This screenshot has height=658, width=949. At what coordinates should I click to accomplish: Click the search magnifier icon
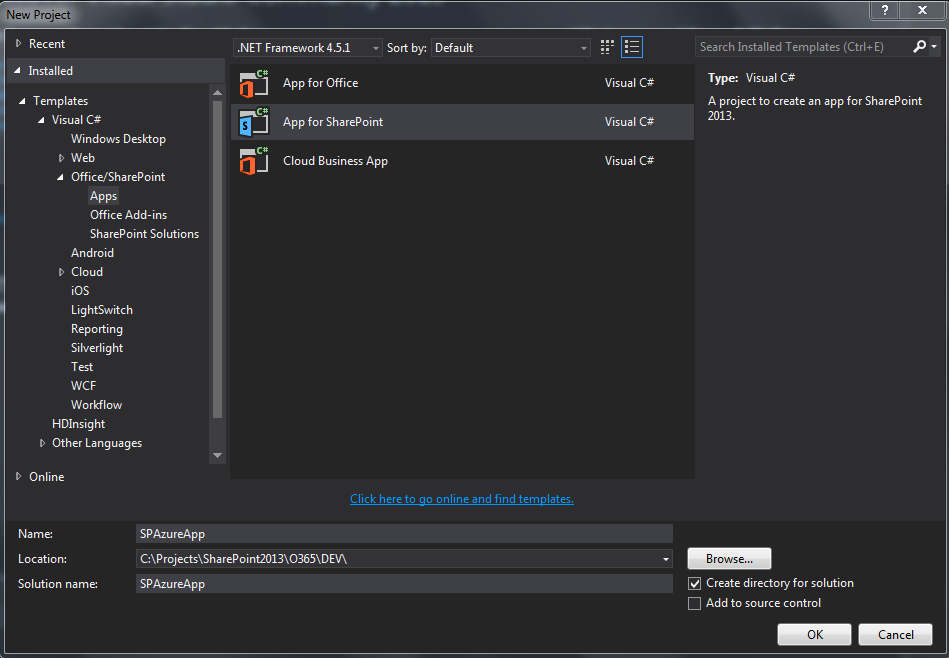click(919, 46)
